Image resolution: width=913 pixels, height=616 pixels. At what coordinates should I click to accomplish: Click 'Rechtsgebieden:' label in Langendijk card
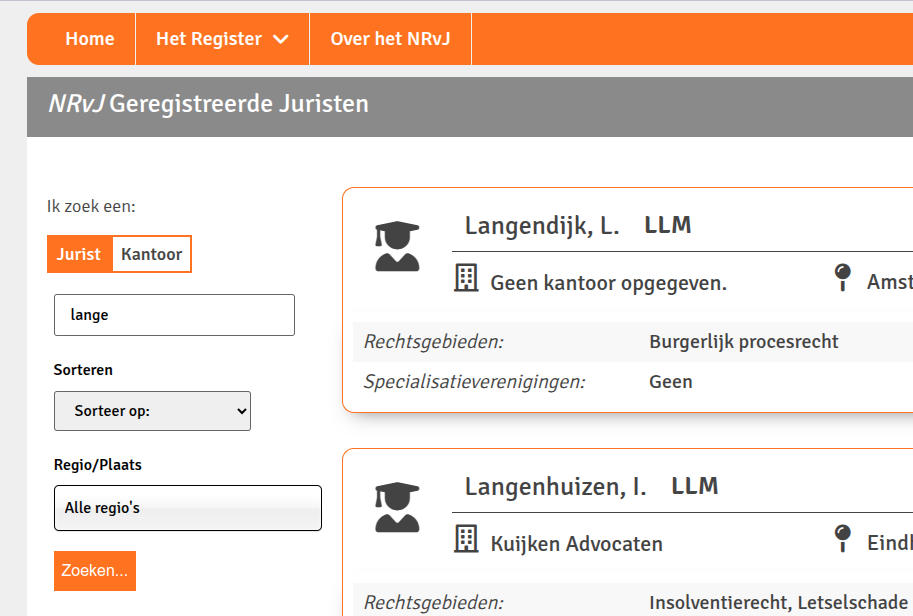(434, 342)
